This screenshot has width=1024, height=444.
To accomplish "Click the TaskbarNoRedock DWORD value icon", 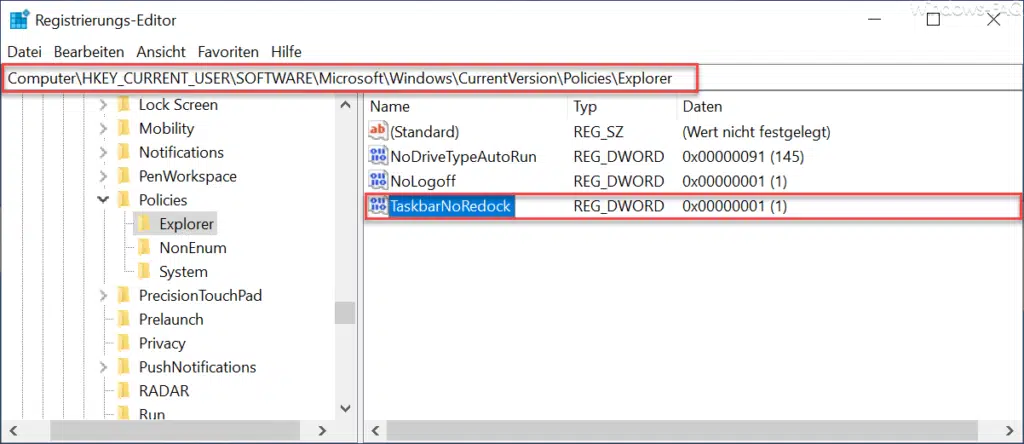I will tap(378, 206).
